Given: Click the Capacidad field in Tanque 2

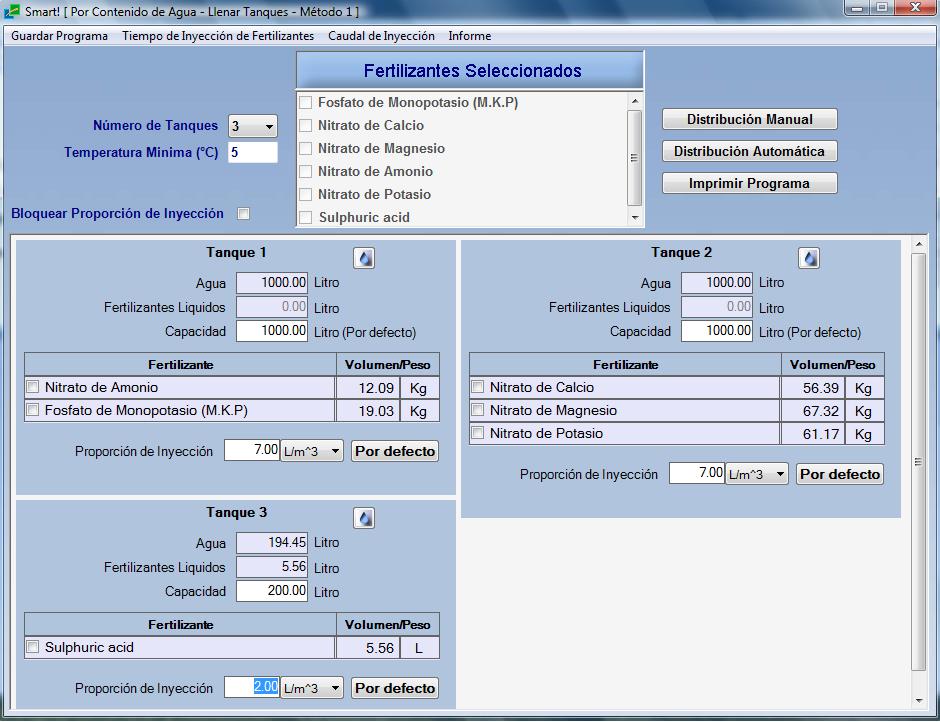Looking at the screenshot, I should (x=717, y=331).
